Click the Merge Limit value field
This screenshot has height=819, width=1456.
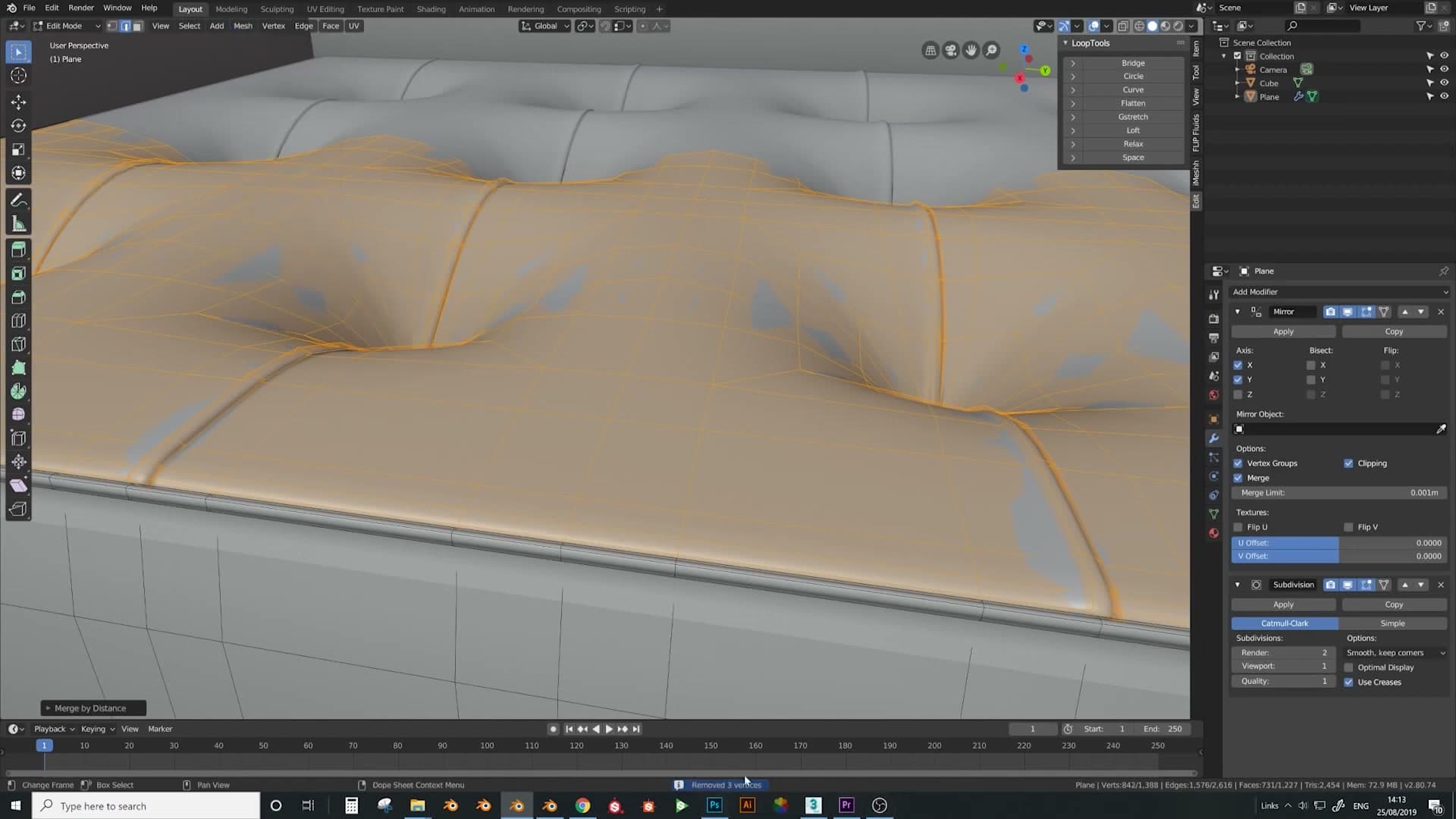point(1339,493)
